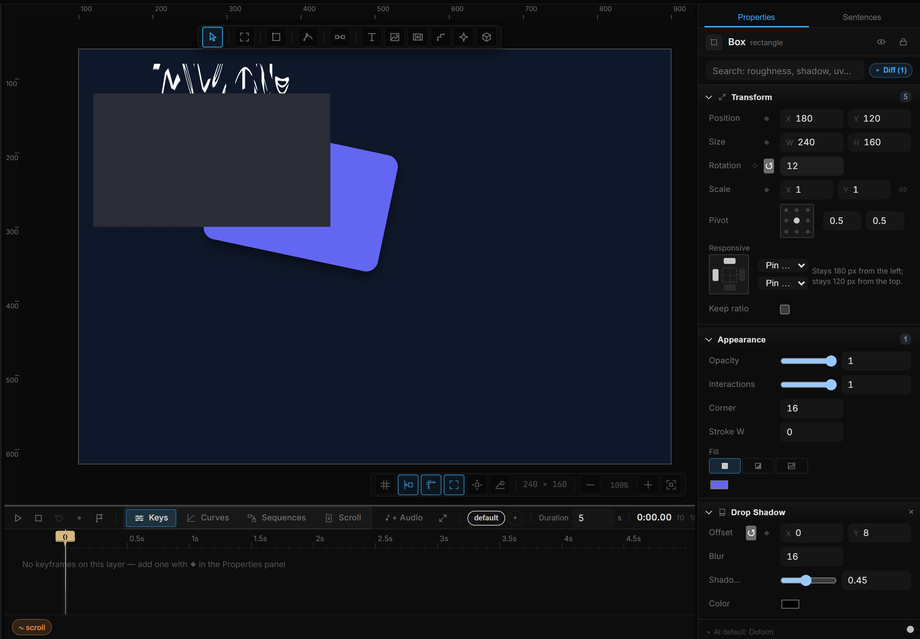920x639 pixels.
Task: Adjust the Opacity slider
Action: (x=808, y=361)
